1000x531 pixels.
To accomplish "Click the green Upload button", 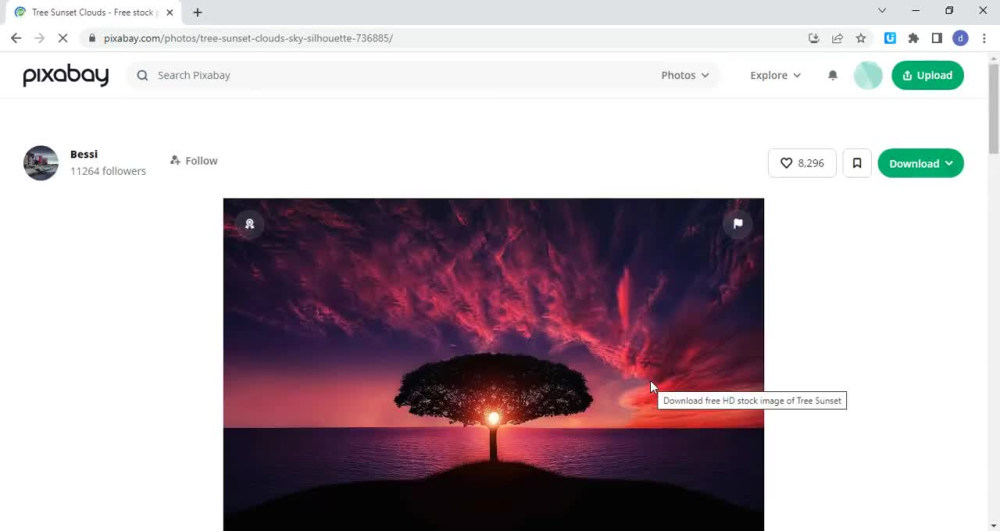I will coord(927,75).
